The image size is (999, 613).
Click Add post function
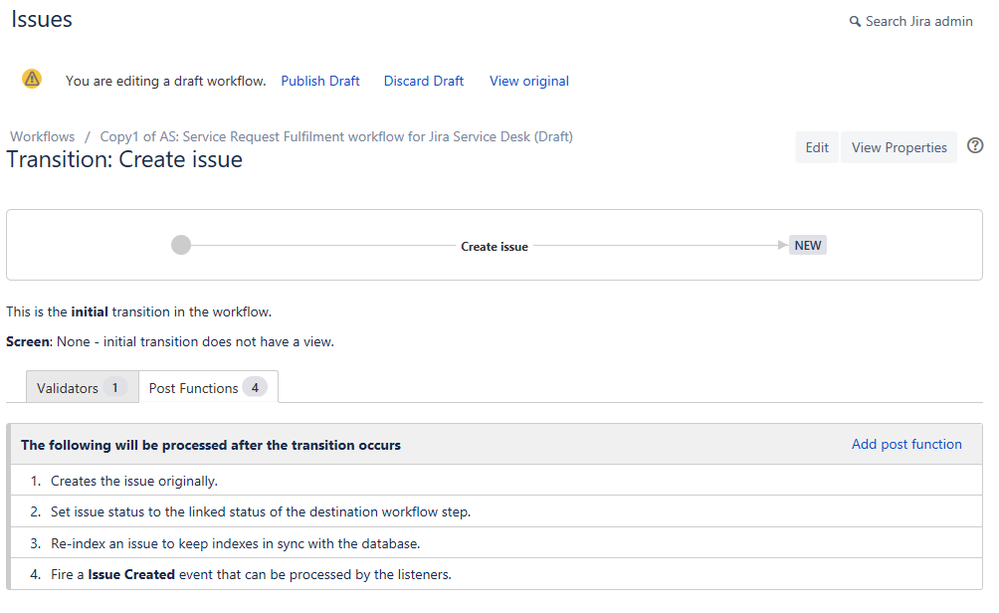click(906, 443)
